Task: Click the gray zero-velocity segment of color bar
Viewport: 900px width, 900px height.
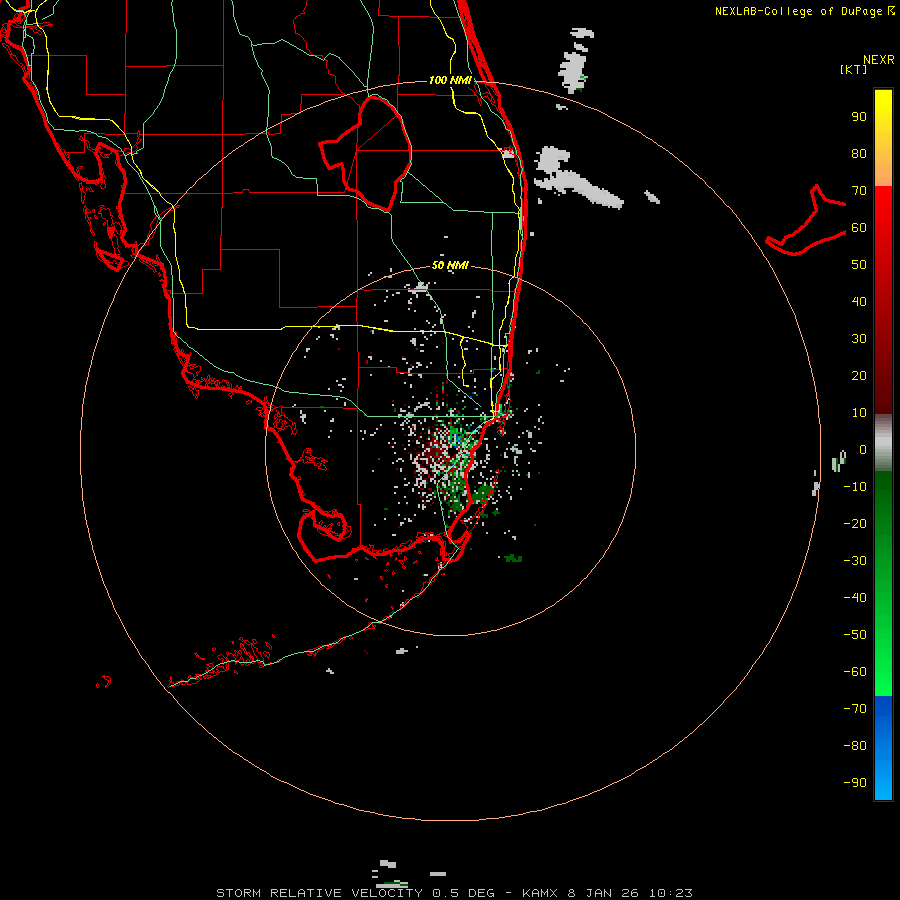Action: point(883,443)
